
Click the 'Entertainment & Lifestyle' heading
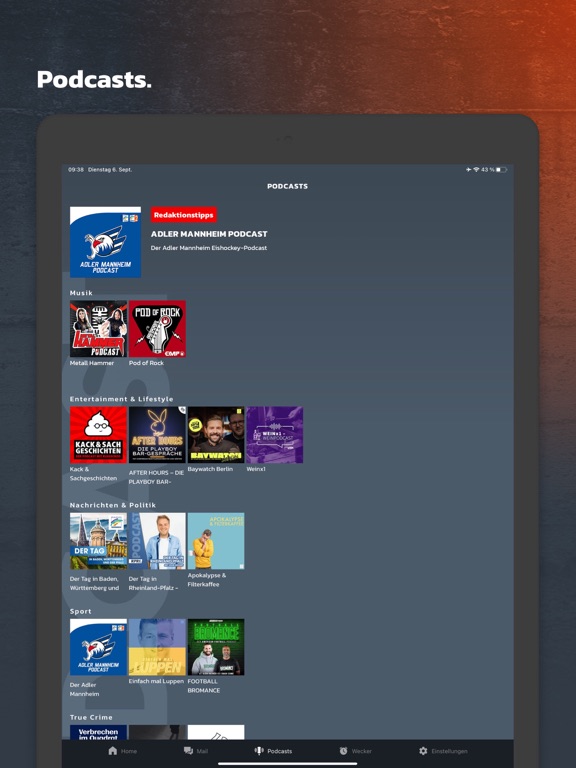pos(121,399)
